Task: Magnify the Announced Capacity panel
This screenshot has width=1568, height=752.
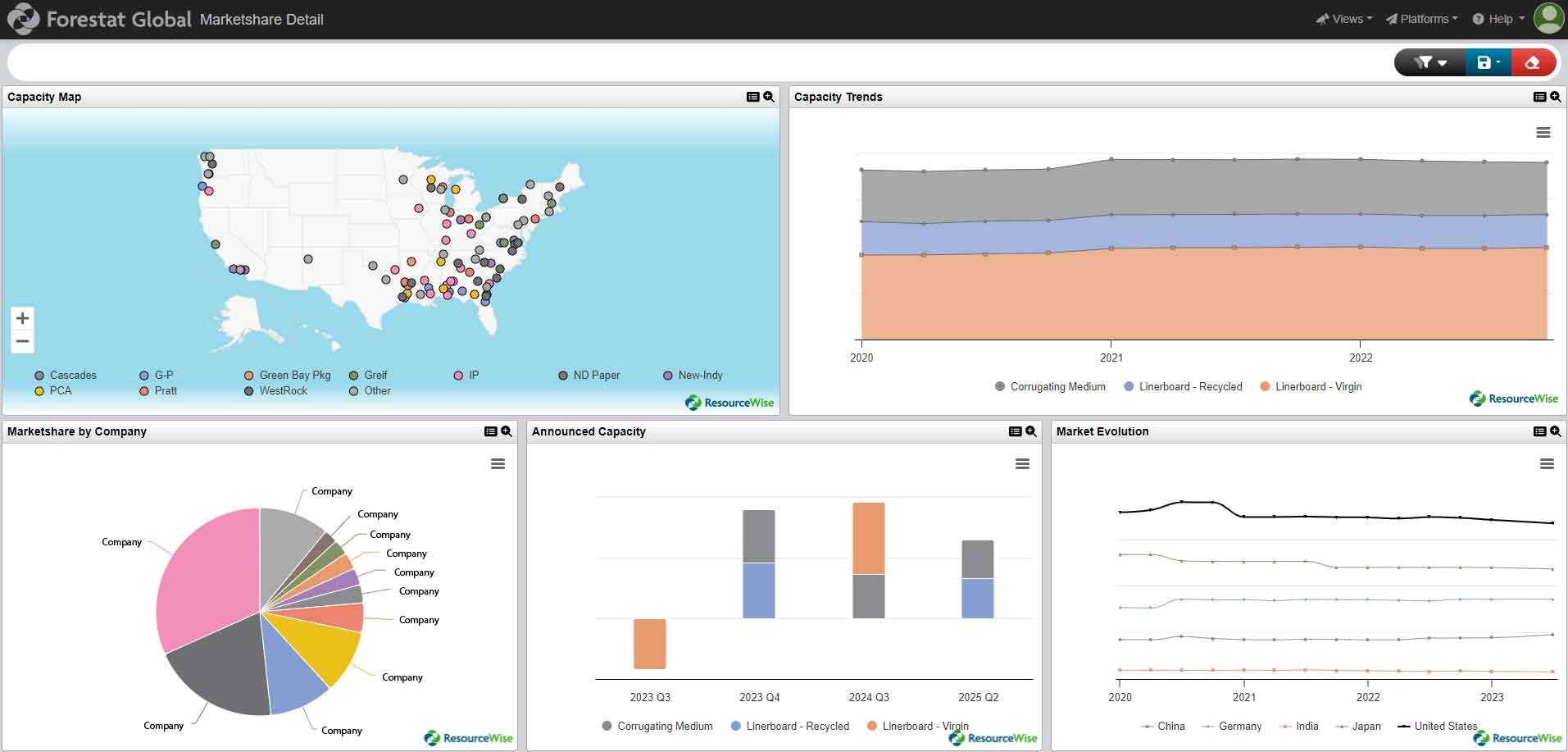Action: click(x=1031, y=431)
